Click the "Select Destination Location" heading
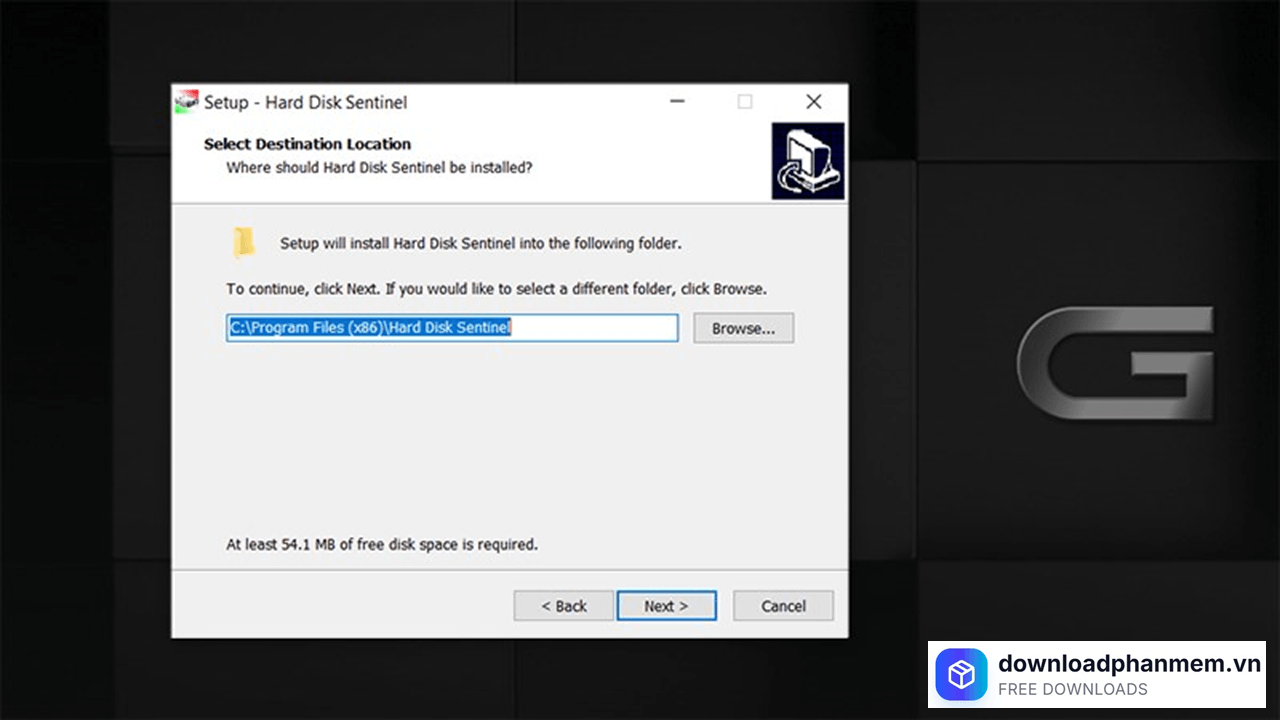The image size is (1280, 720). coord(307,144)
